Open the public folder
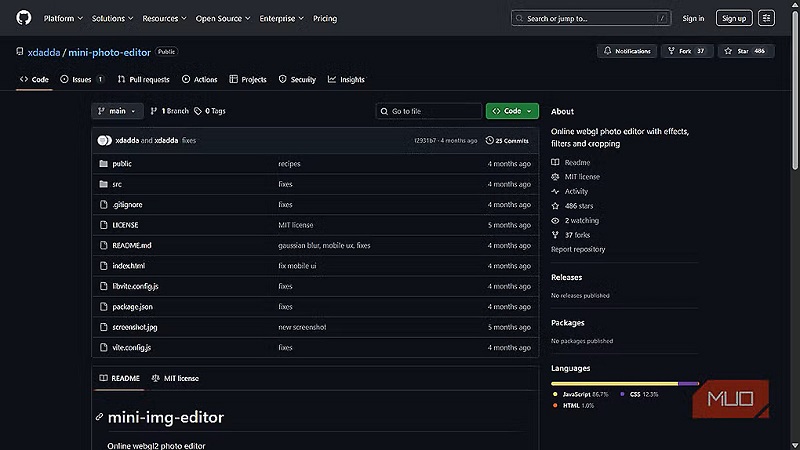 click(122, 163)
